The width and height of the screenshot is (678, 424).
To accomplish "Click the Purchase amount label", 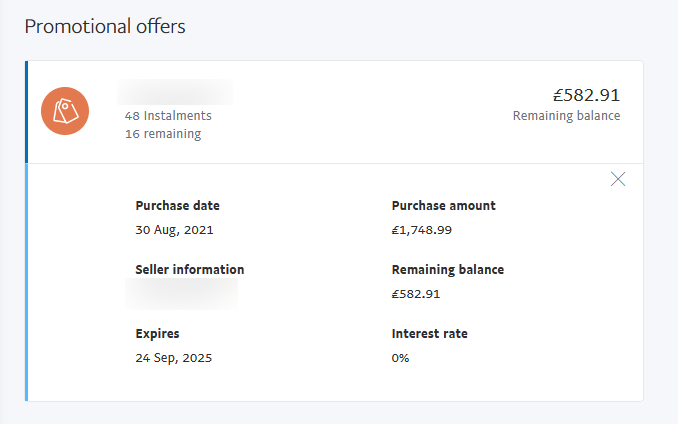I will pos(443,206).
